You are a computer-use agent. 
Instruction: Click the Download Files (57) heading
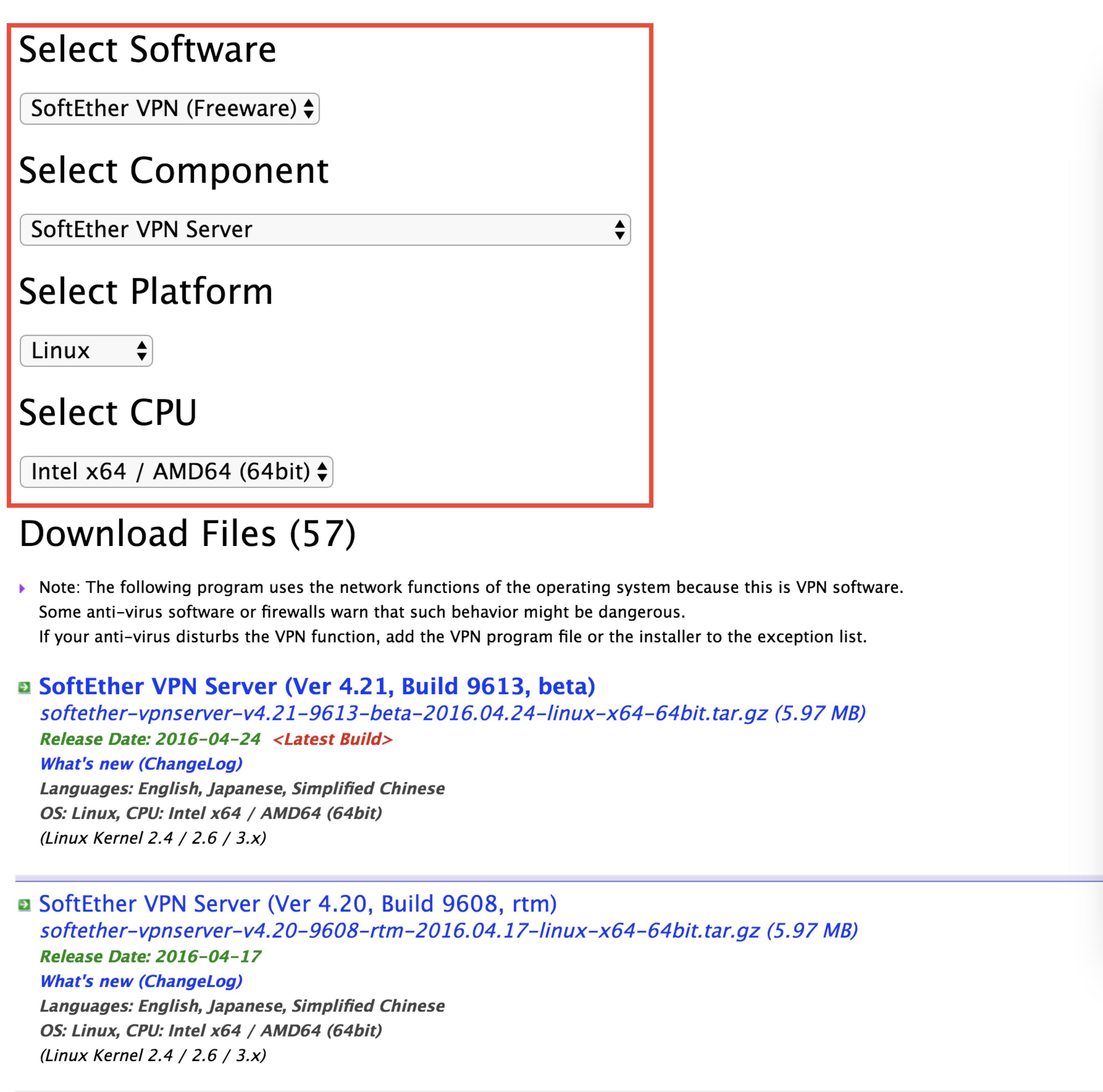(x=188, y=533)
